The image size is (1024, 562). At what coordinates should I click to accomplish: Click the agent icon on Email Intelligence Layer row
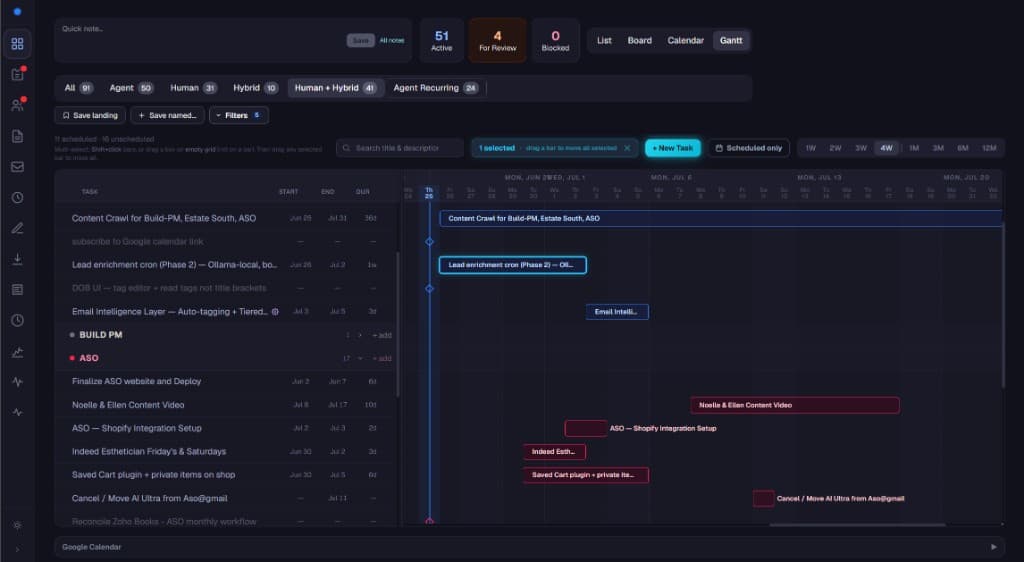pos(275,312)
